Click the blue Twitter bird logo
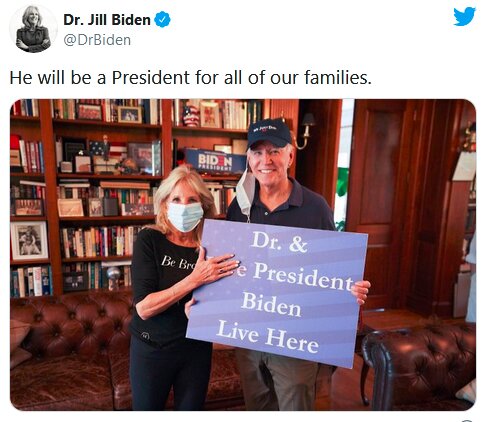This screenshot has height=422, width=482. pos(464,16)
